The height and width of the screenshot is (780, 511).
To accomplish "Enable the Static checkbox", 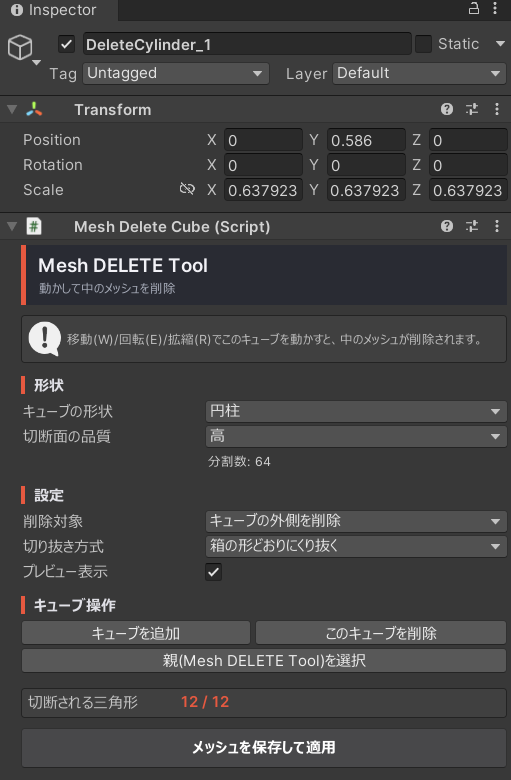I will 423,44.
